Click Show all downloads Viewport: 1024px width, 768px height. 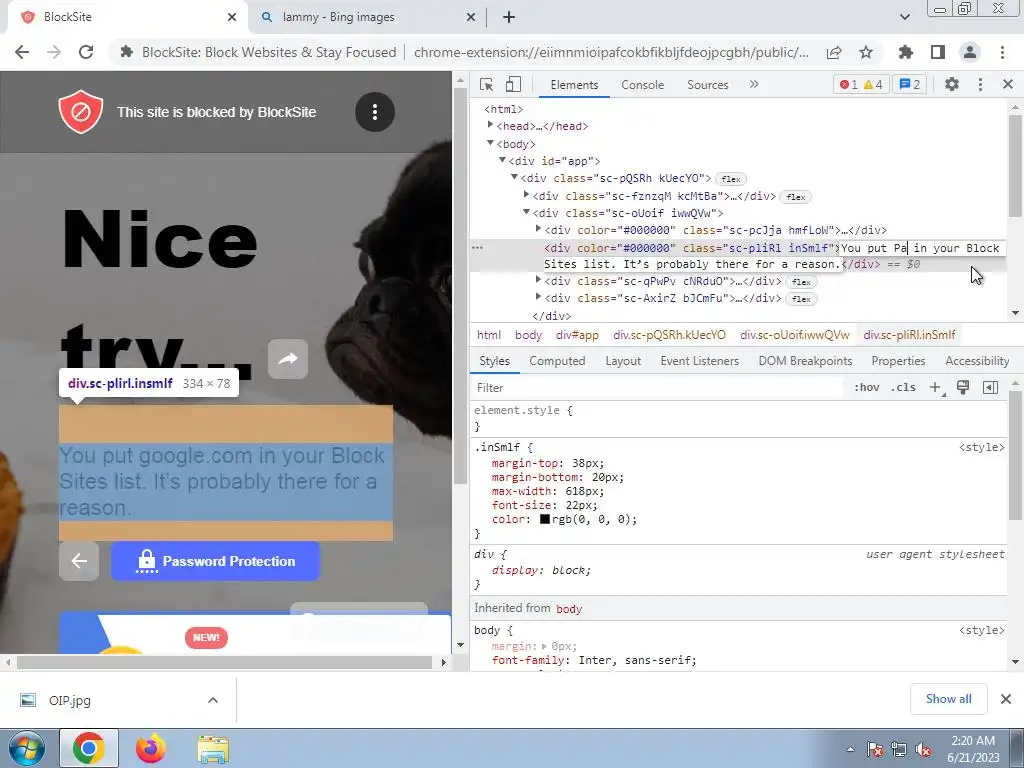tap(948, 699)
